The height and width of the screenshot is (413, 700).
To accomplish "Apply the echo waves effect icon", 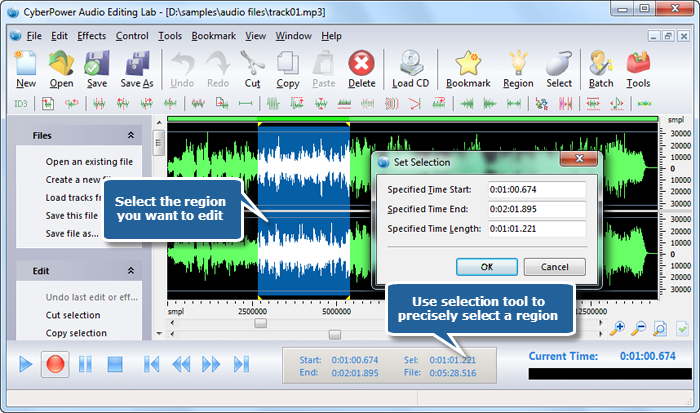I will tap(391, 104).
